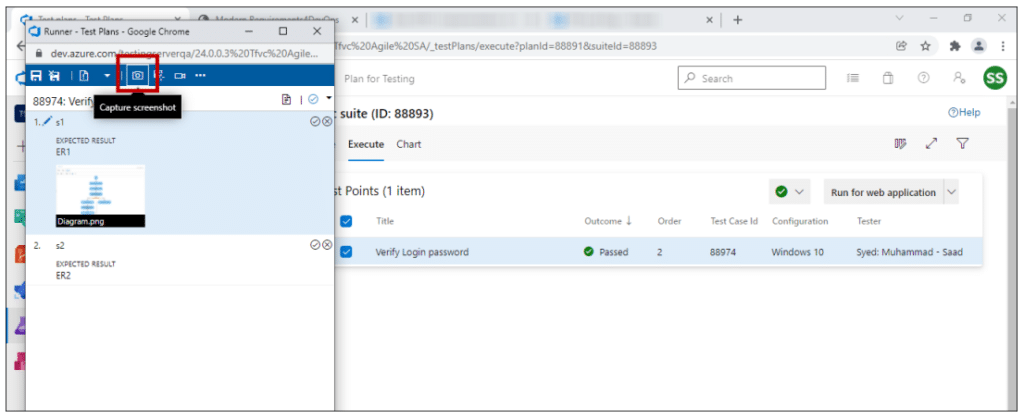The height and width of the screenshot is (418, 1024).
Task: Click the record screen video icon in Runner
Action: 180,76
